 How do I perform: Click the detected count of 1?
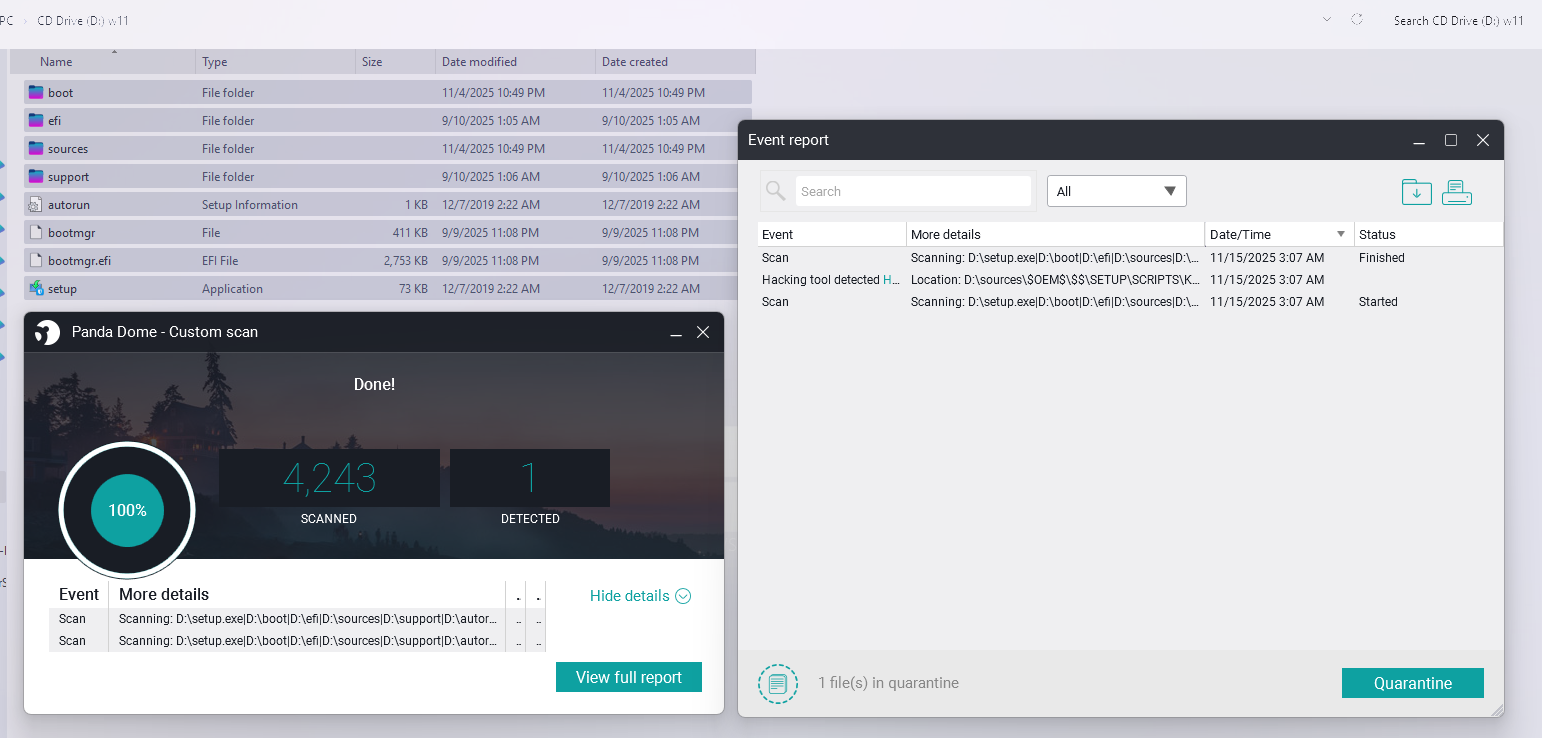529,479
